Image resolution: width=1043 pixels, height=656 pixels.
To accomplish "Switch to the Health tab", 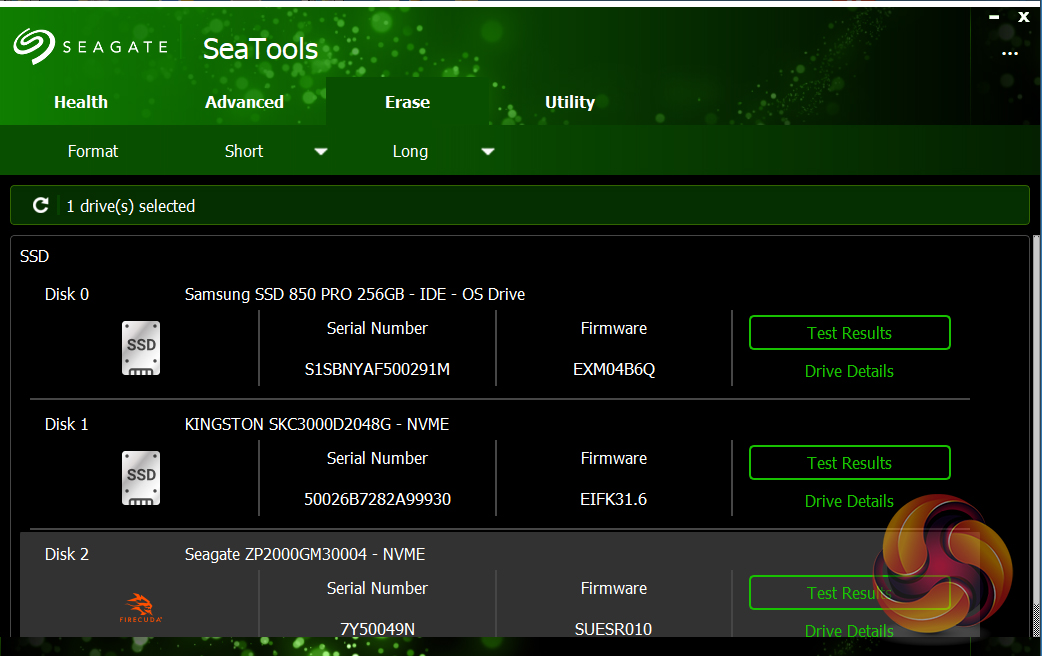I will coord(81,102).
